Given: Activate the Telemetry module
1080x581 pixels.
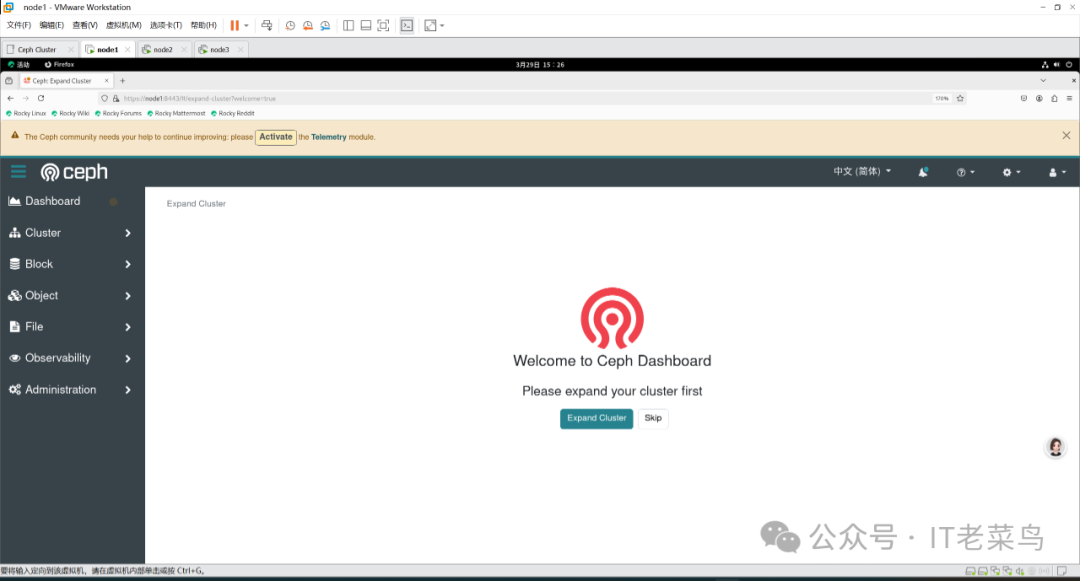Looking at the screenshot, I should click(276, 137).
